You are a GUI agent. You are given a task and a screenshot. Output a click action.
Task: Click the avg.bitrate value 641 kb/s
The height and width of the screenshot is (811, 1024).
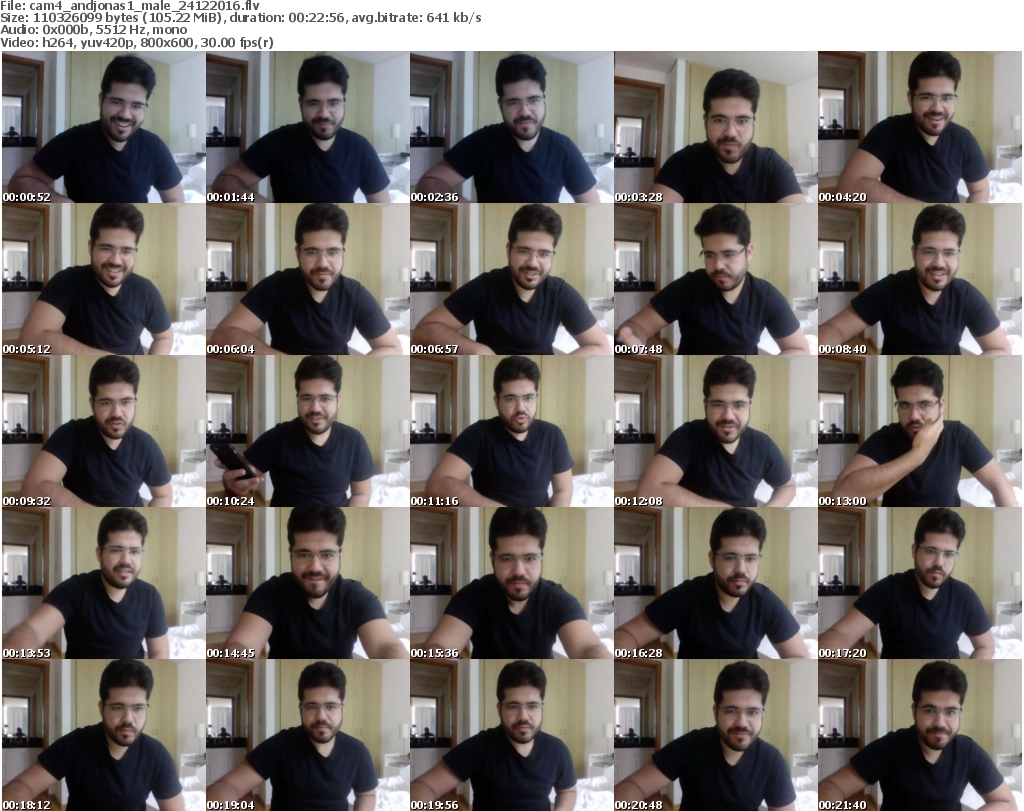click(454, 18)
